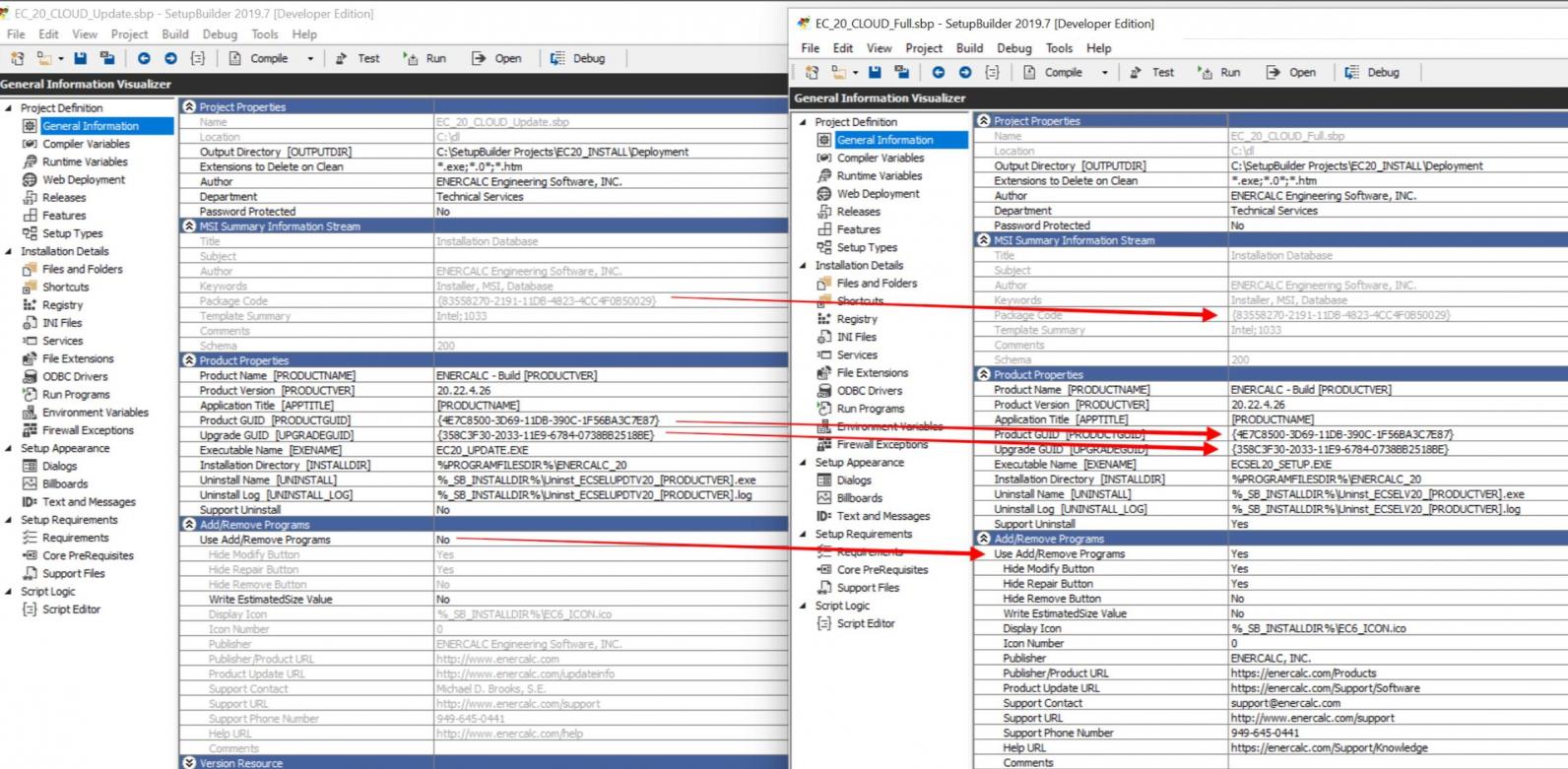Click Run button in Full window toolbar
The width and height of the screenshot is (1568, 769).
(1219, 72)
